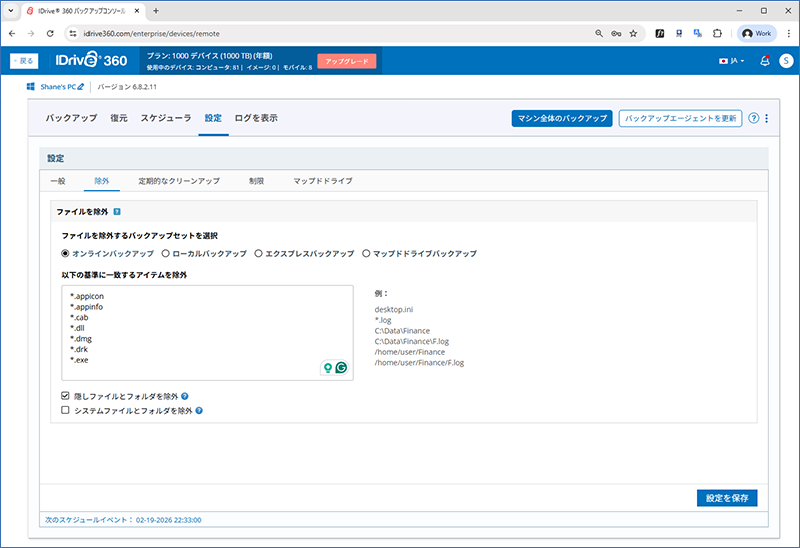This screenshot has width=800, height=548.
Task: Uncheck 隠しファイルとフォルダを除外 checkbox
Action: click(66, 396)
